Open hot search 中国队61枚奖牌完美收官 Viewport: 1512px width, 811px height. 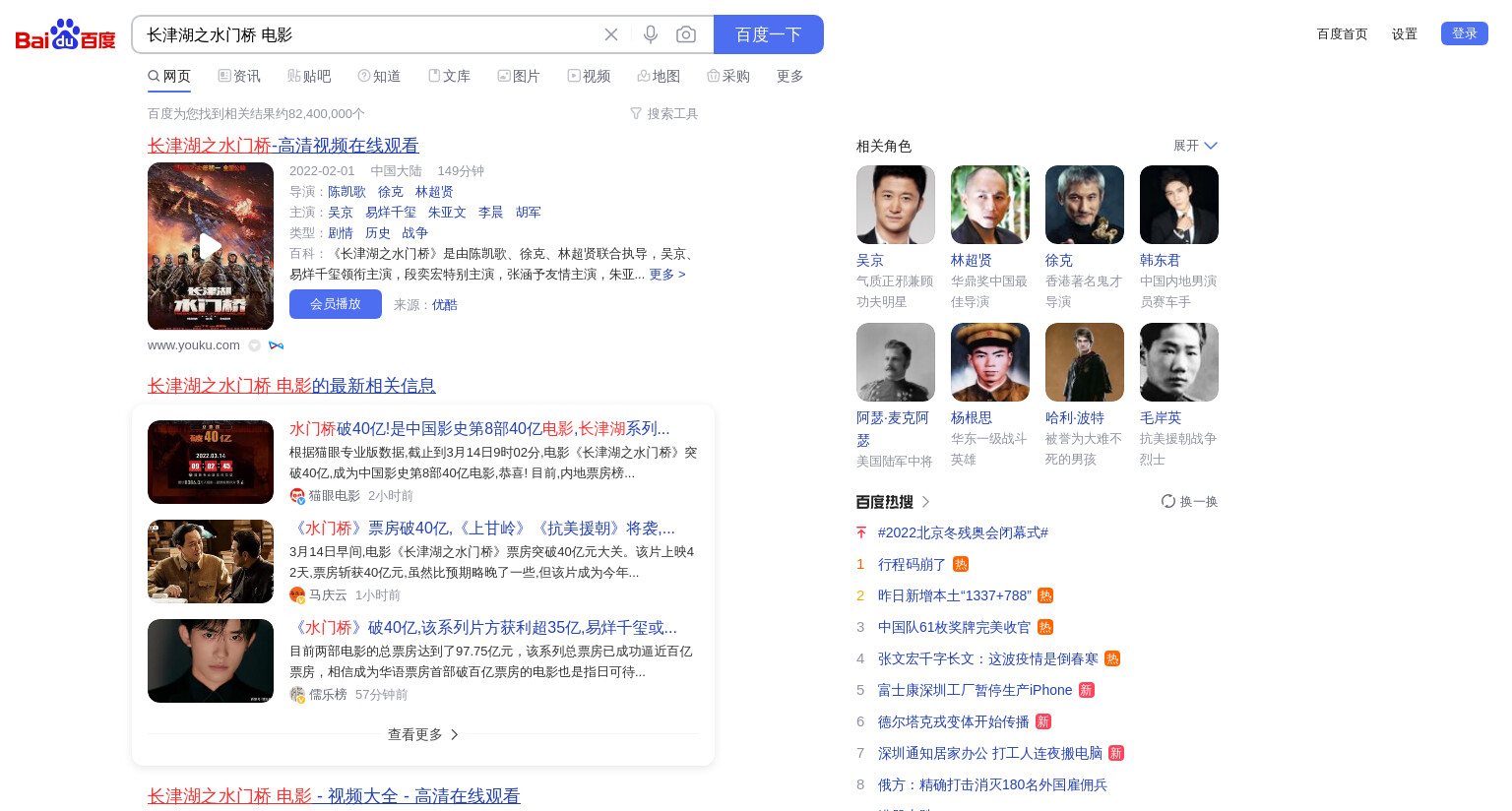pos(954,627)
